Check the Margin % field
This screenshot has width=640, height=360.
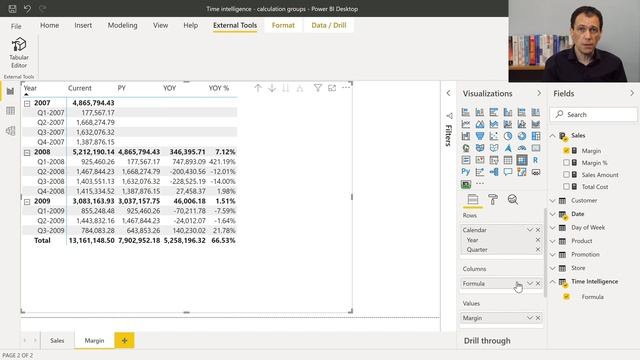point(566,162)
